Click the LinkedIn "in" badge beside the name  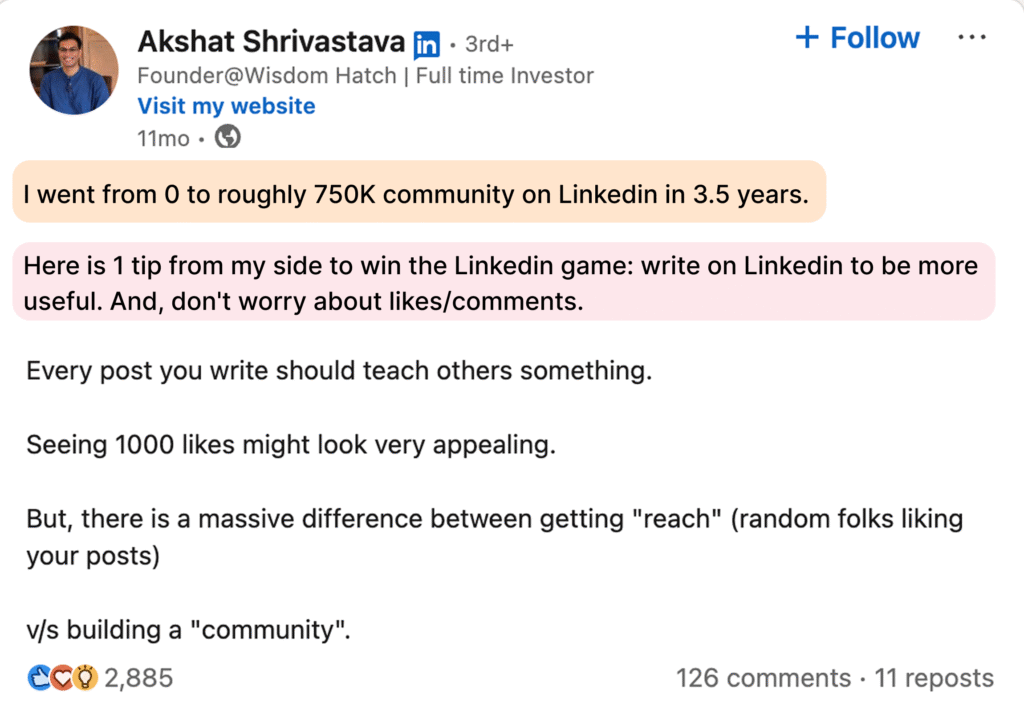coord(427,44)
